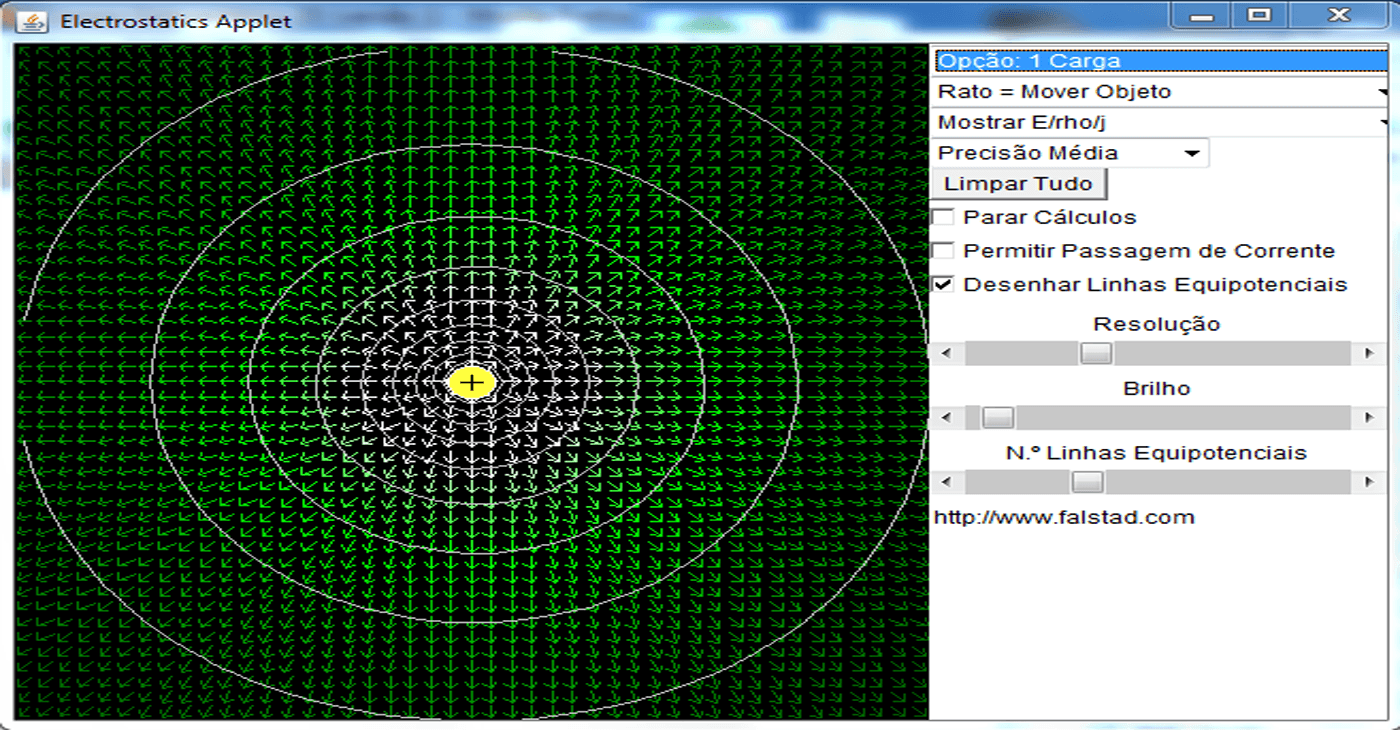Screen dimensions: 1400x730
Task: Click the 'N.º Linhas Equipotenciais' label
Action: [x=1156, y=453]
